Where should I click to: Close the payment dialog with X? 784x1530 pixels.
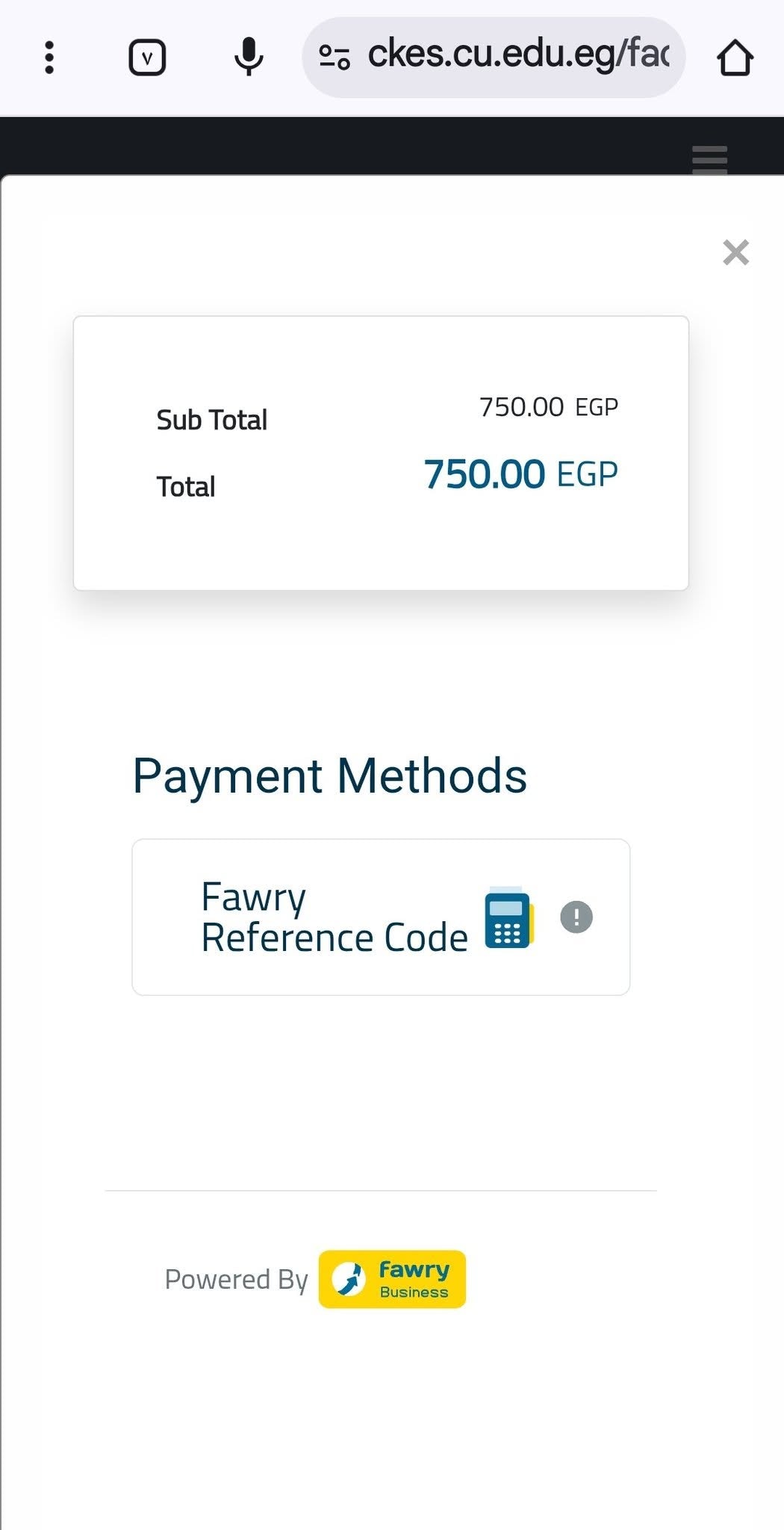[736, 253]
